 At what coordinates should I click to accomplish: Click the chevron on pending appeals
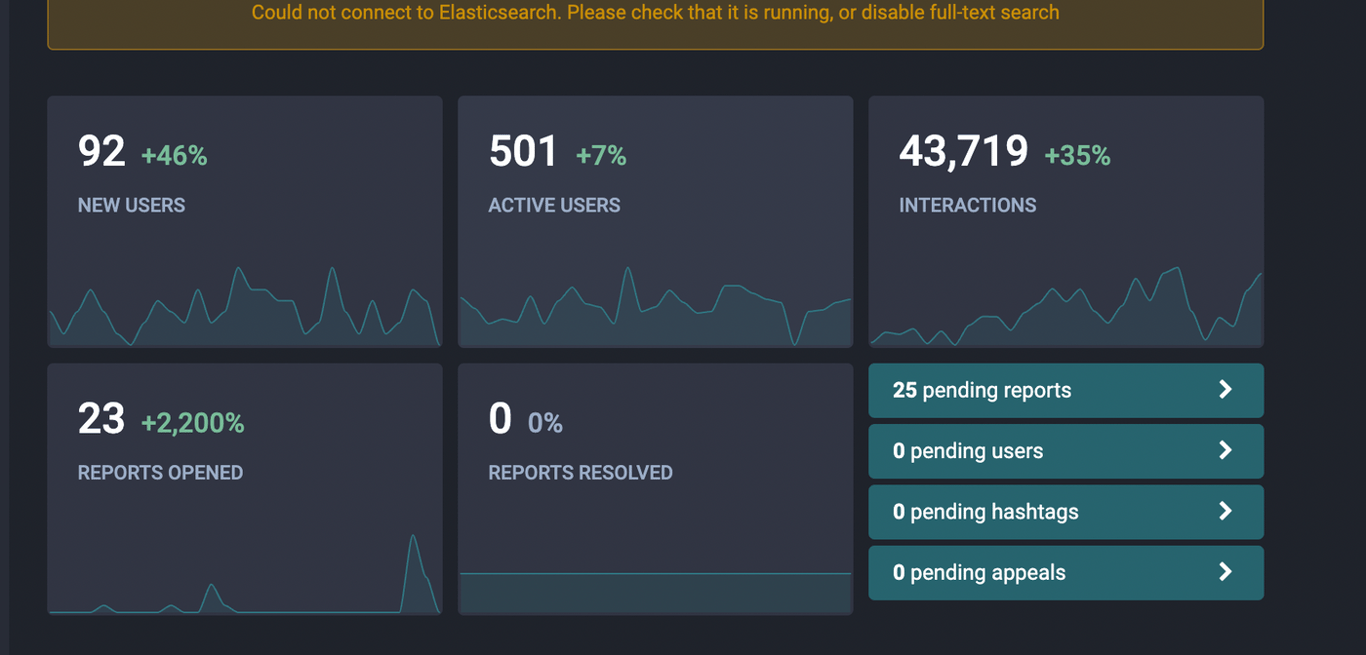click(1226, 573)
